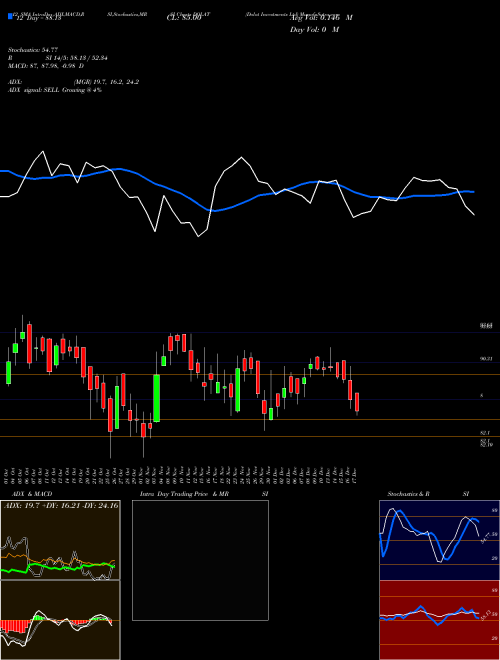Click the 90.21 price axis label
The height and width of the screenshot is (660, 500).
[486, 359]
